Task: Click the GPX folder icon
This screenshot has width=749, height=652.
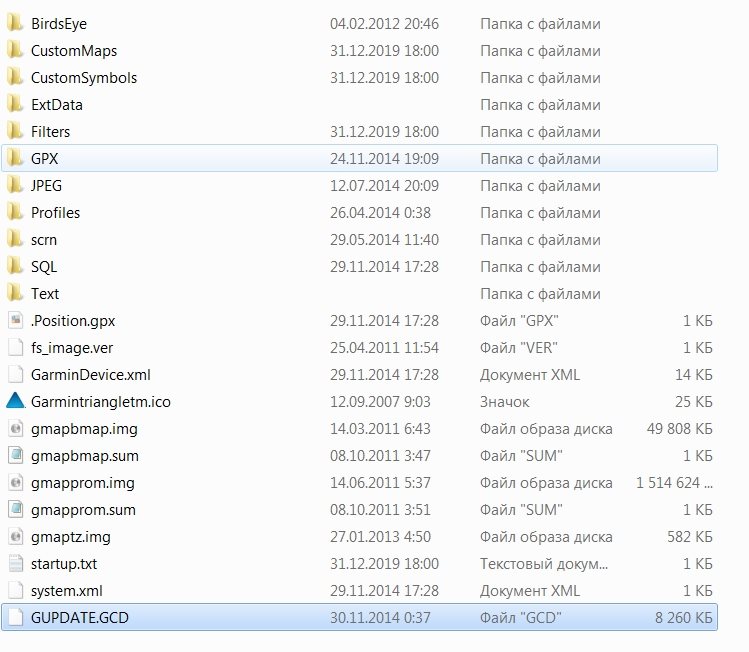Action: click(x=15, y=158)
